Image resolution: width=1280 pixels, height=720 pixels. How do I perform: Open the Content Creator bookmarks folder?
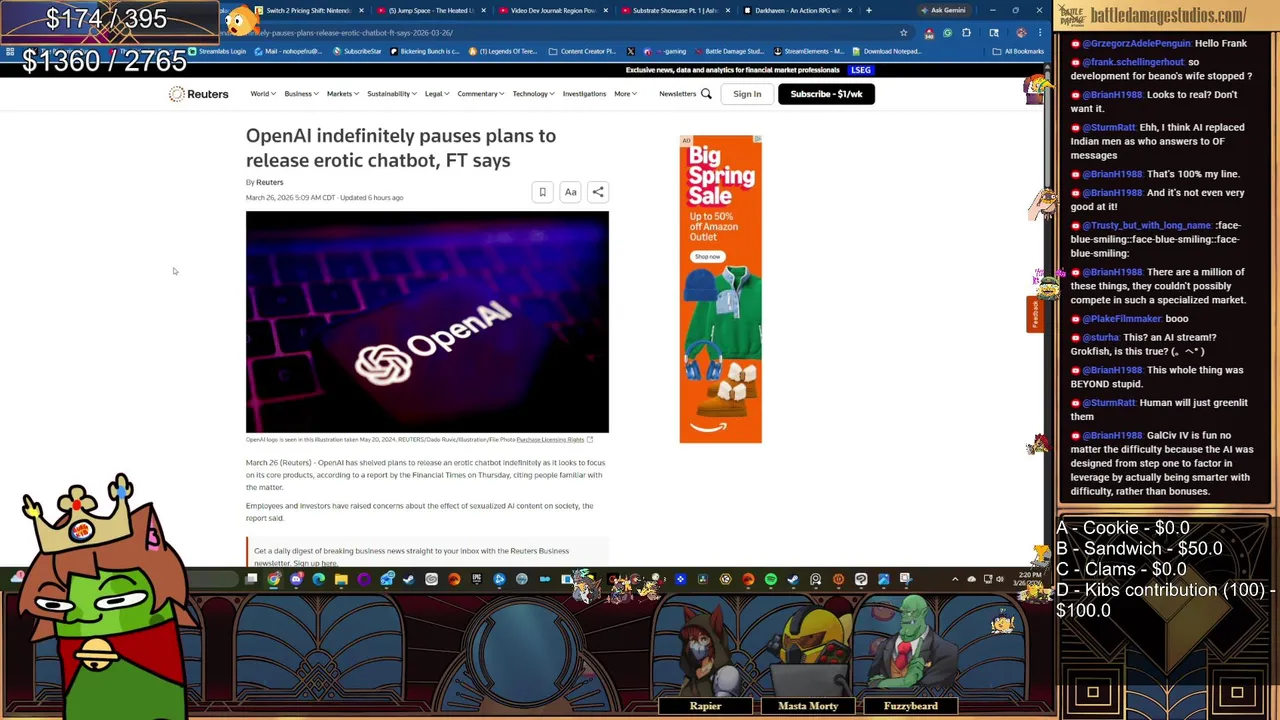[582, 51]
